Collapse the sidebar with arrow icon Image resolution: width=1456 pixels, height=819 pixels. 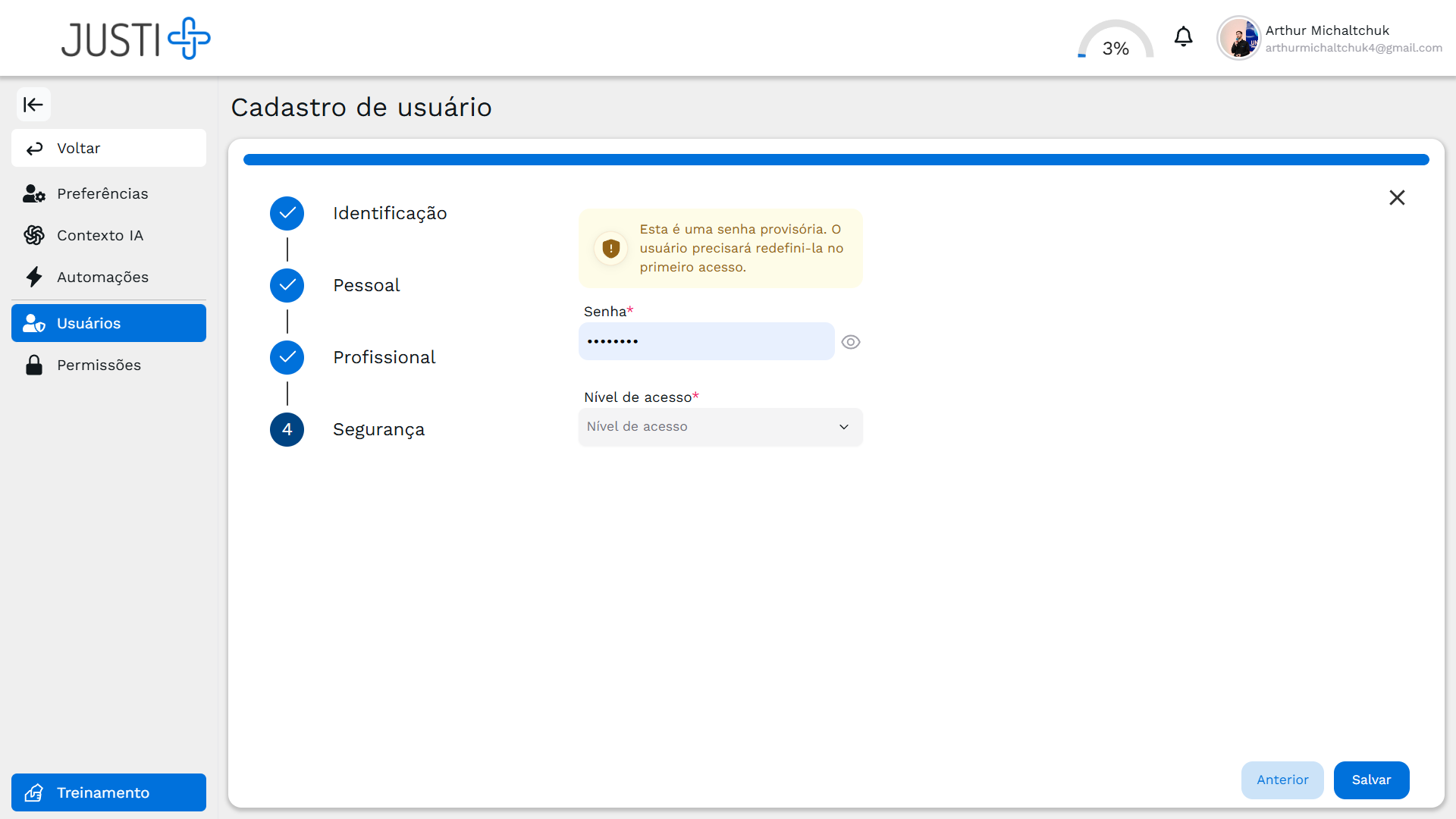coord(33,105)
